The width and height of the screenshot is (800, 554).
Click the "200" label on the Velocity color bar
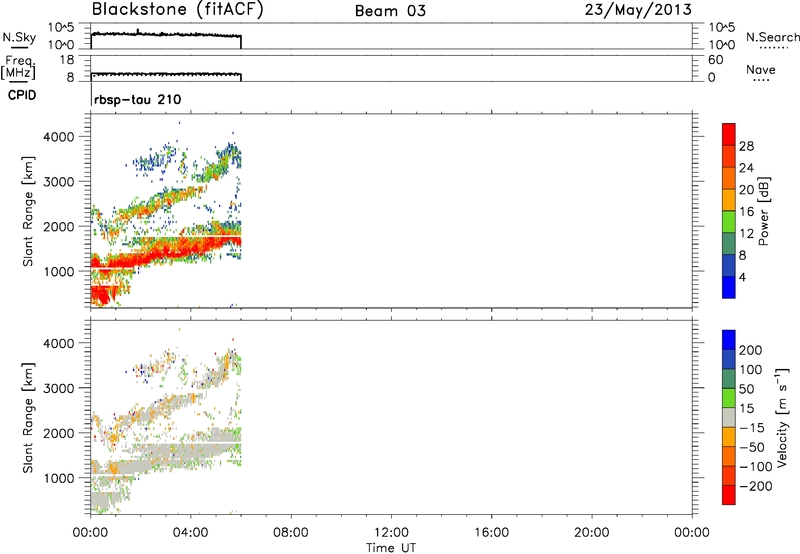coord(751,350)
